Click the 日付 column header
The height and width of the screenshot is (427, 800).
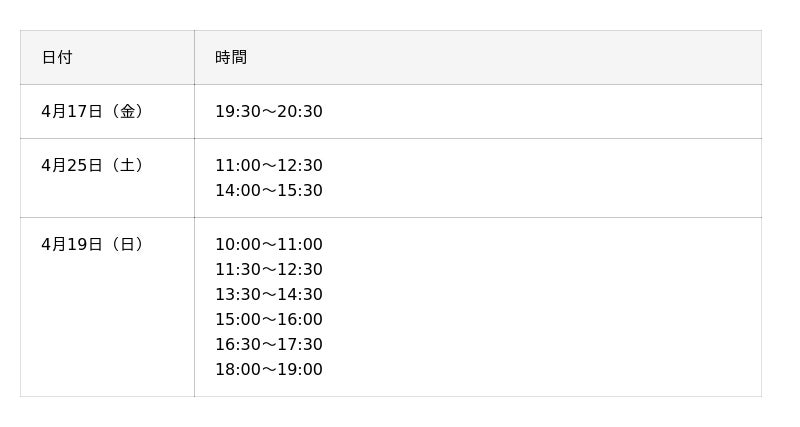tap(57, 57)
